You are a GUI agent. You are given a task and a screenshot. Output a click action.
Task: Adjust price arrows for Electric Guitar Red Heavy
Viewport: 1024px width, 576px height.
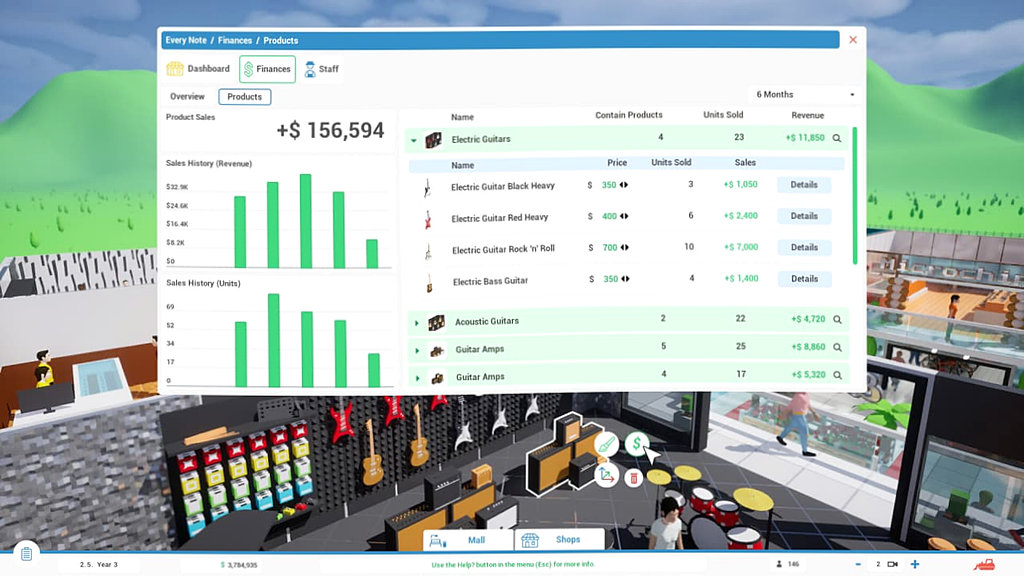pos(624,216)
